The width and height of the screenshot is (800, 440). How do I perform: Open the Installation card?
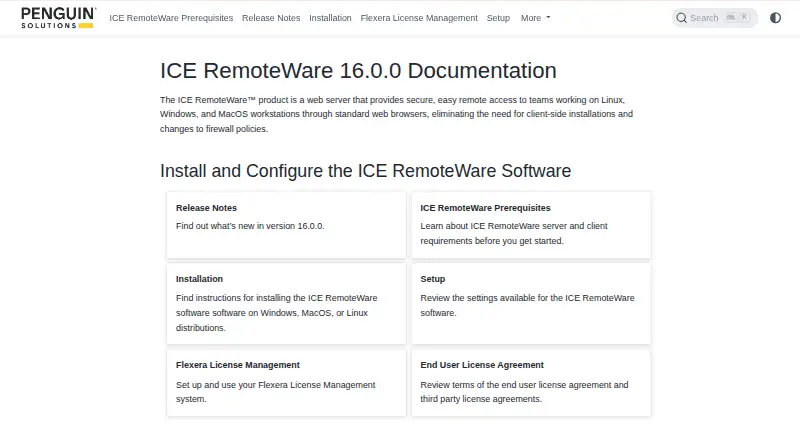[286, 304]
